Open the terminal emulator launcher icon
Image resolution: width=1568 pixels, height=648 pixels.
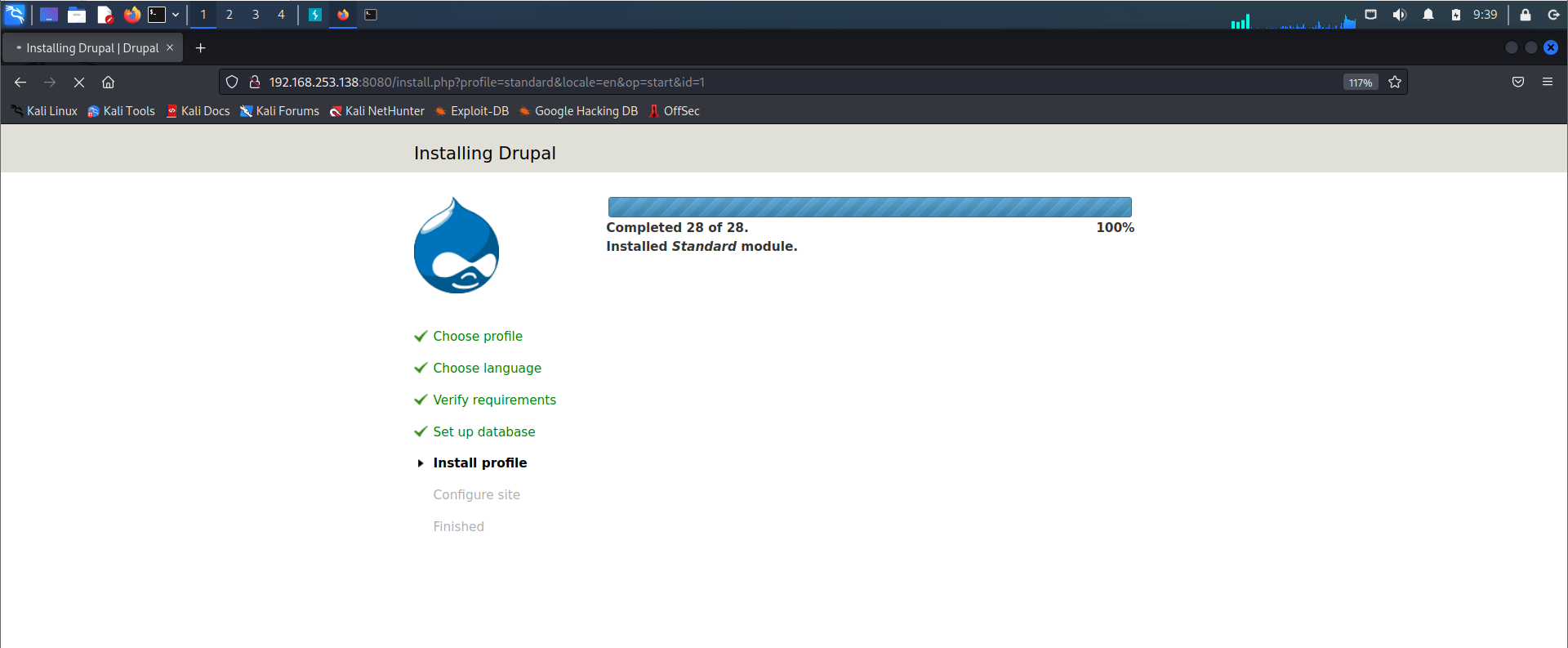click(157, 15)
